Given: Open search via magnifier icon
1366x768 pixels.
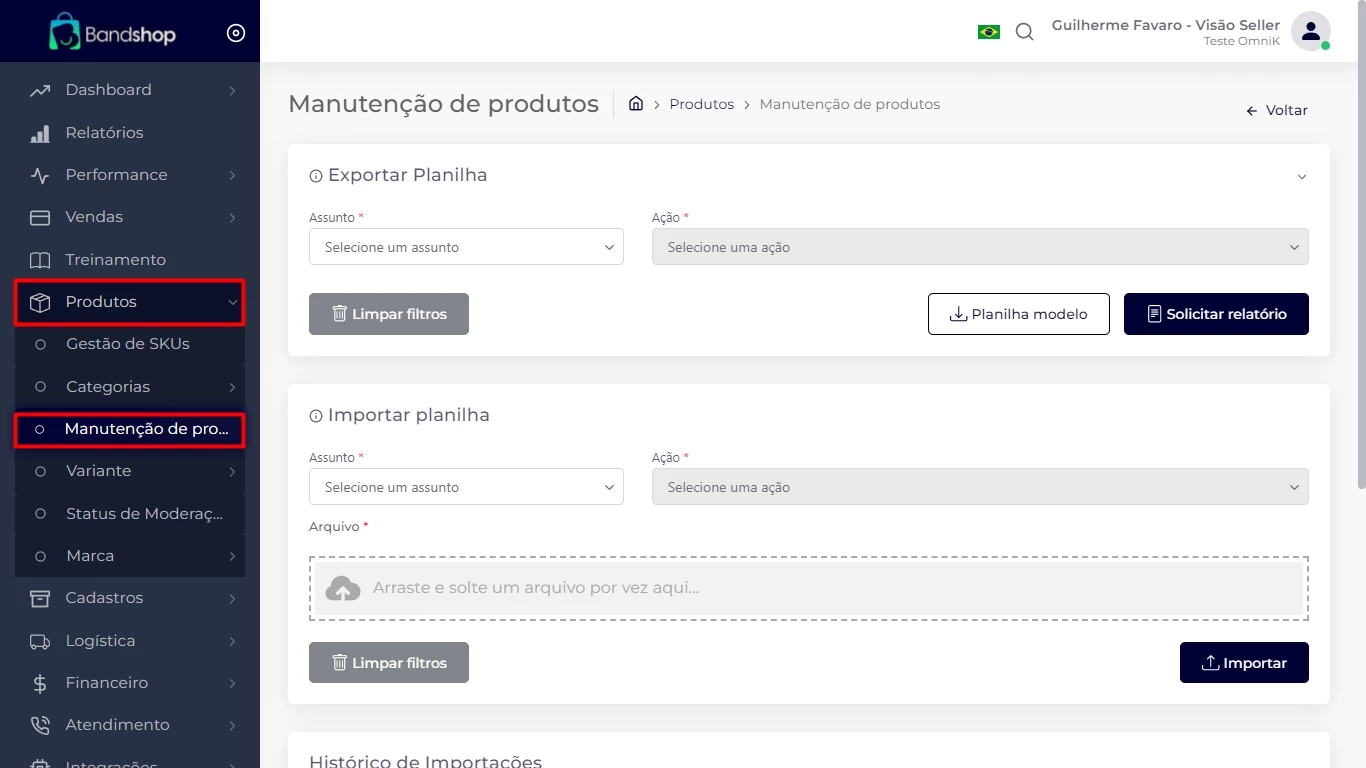Looking at the screenshot, I should tap(1024, 32).
